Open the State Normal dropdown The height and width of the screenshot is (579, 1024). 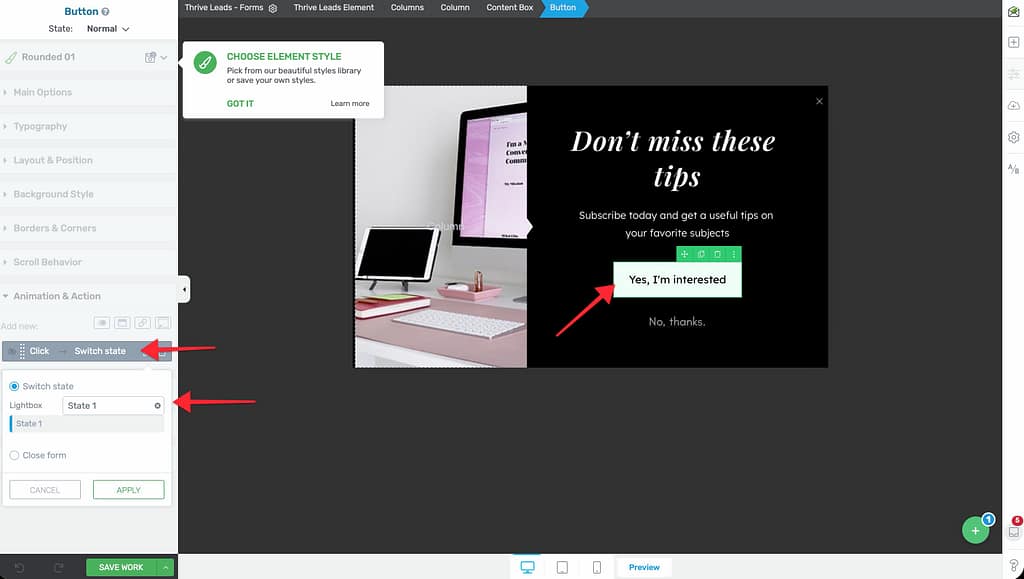click(x=108, y=29)
